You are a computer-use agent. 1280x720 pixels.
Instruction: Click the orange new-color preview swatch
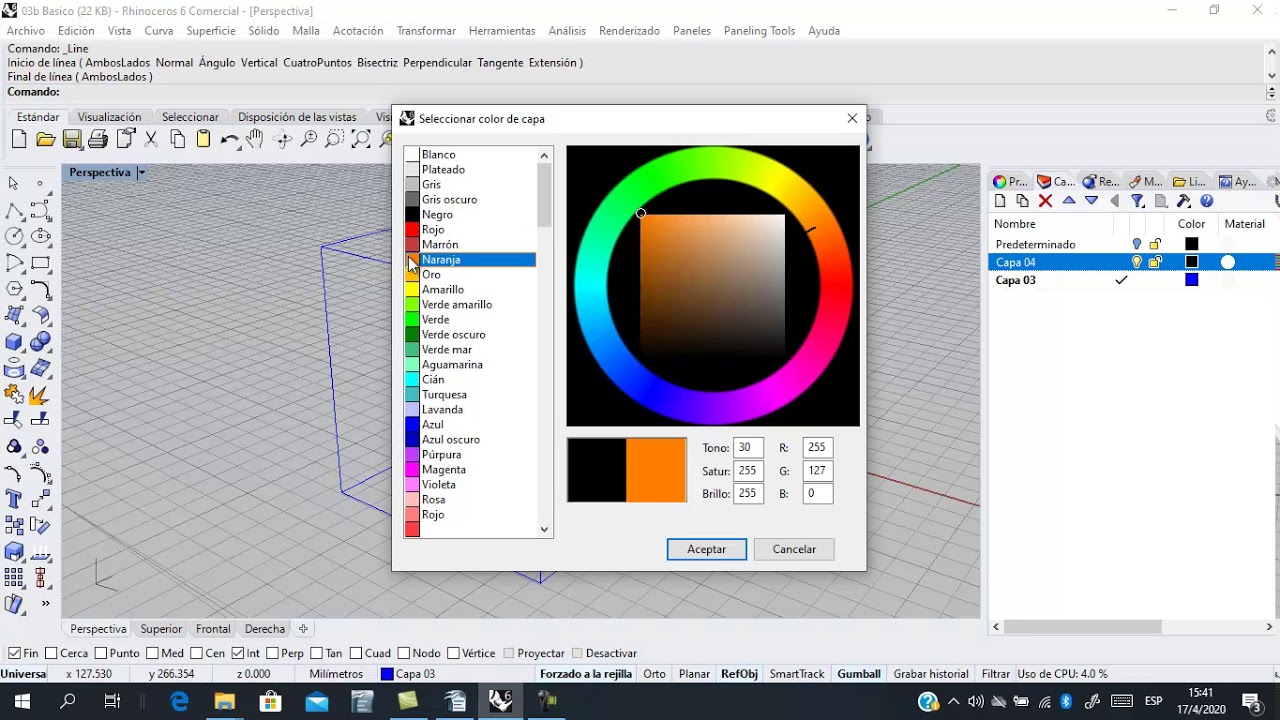coord(657,470)
